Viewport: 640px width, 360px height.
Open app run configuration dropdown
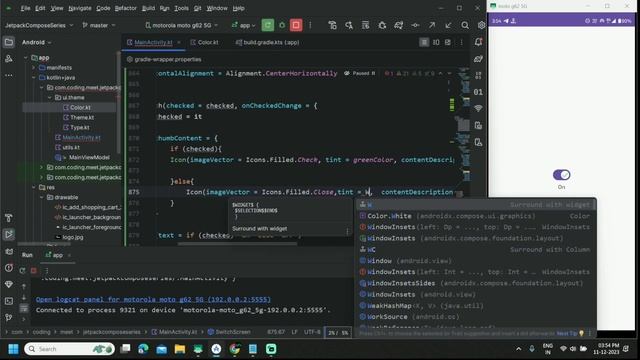244,25
